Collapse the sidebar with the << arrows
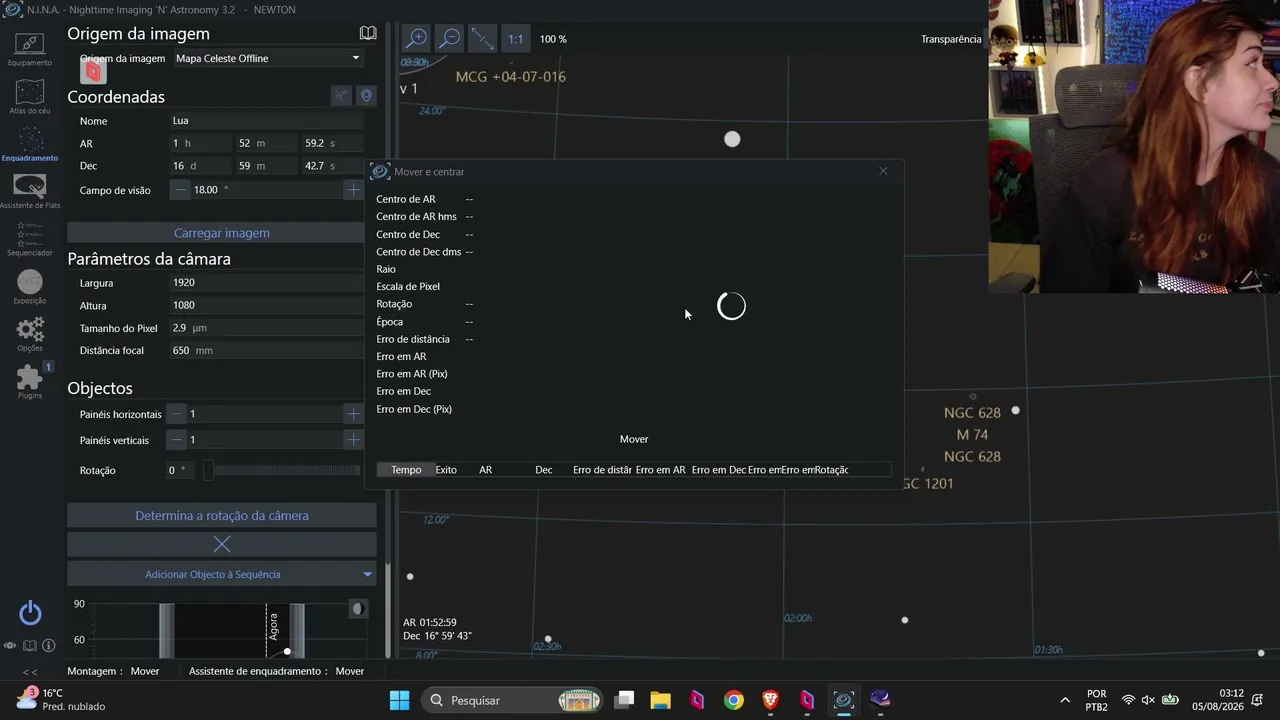This screenshot has height=720, width=1280. (30, 672)
